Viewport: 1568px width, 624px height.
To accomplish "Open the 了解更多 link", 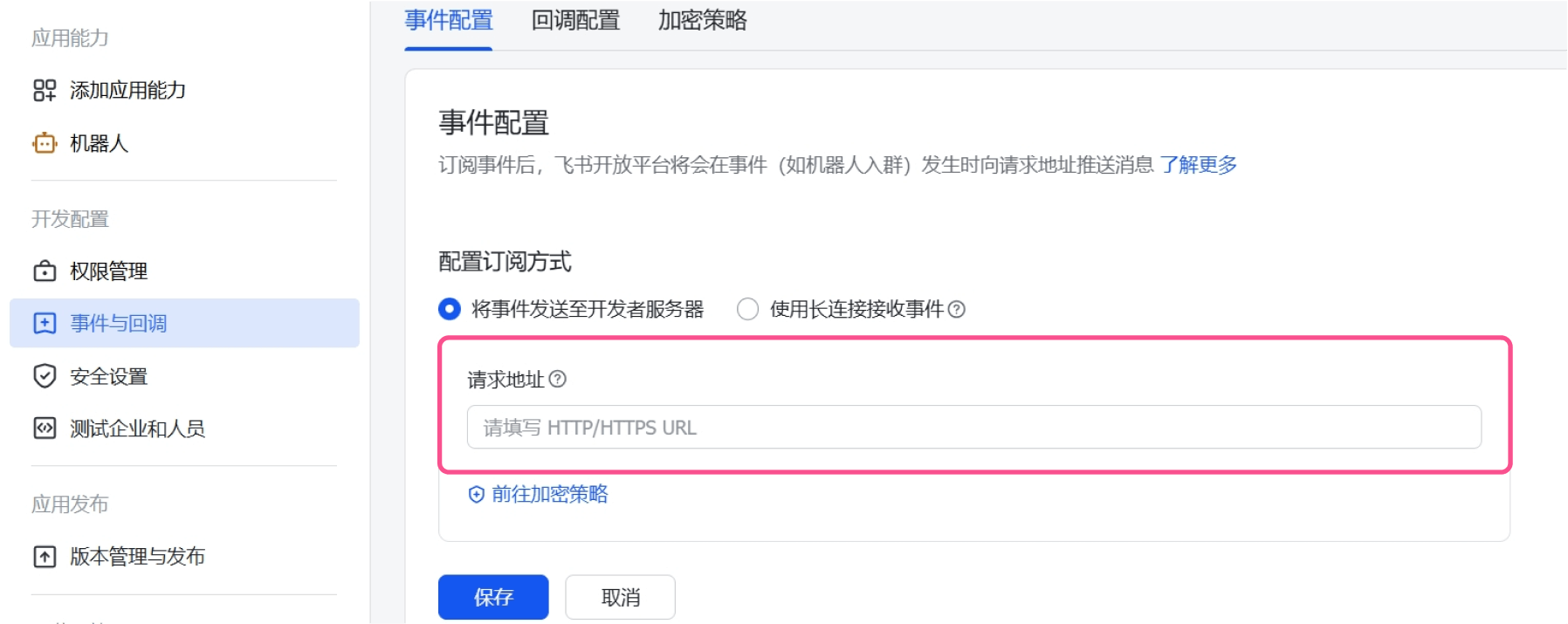I will [x=1199, y=165].
